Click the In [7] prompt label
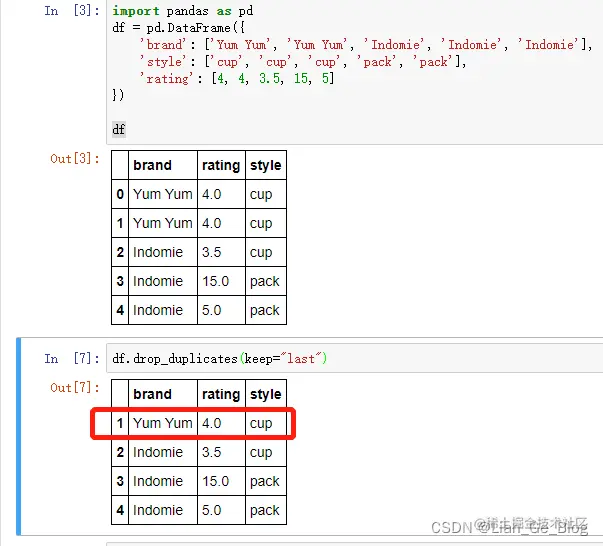This screenshot has width=603, height=546. point(72,358)
